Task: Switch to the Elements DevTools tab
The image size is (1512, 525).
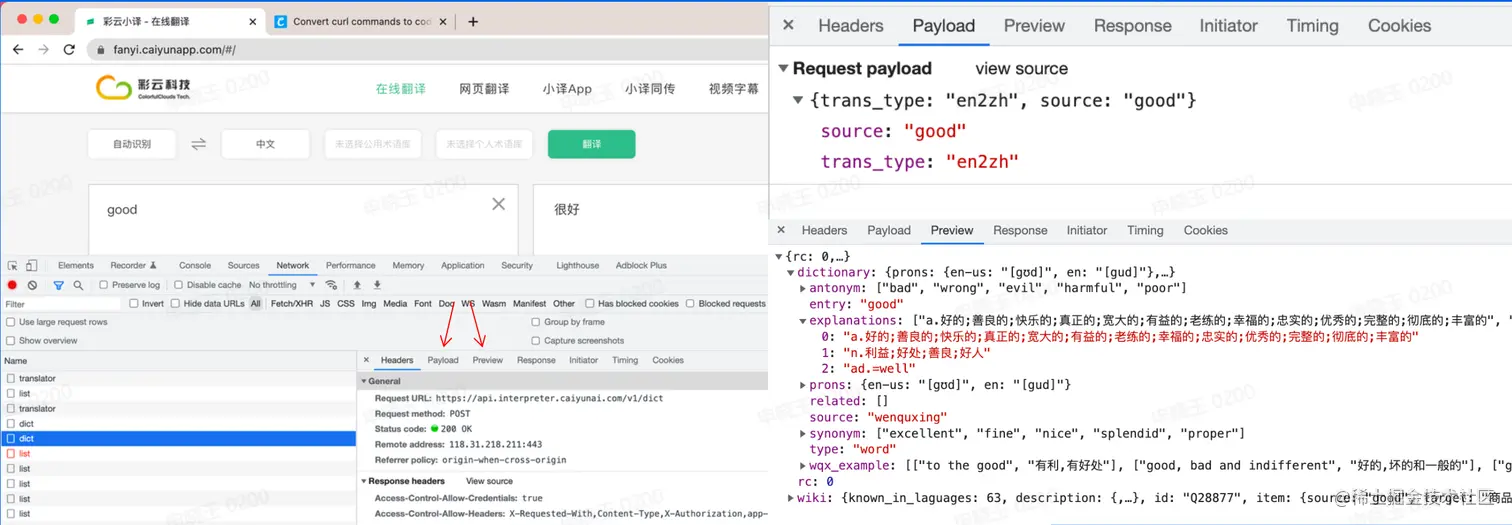Action: (76, 266)
